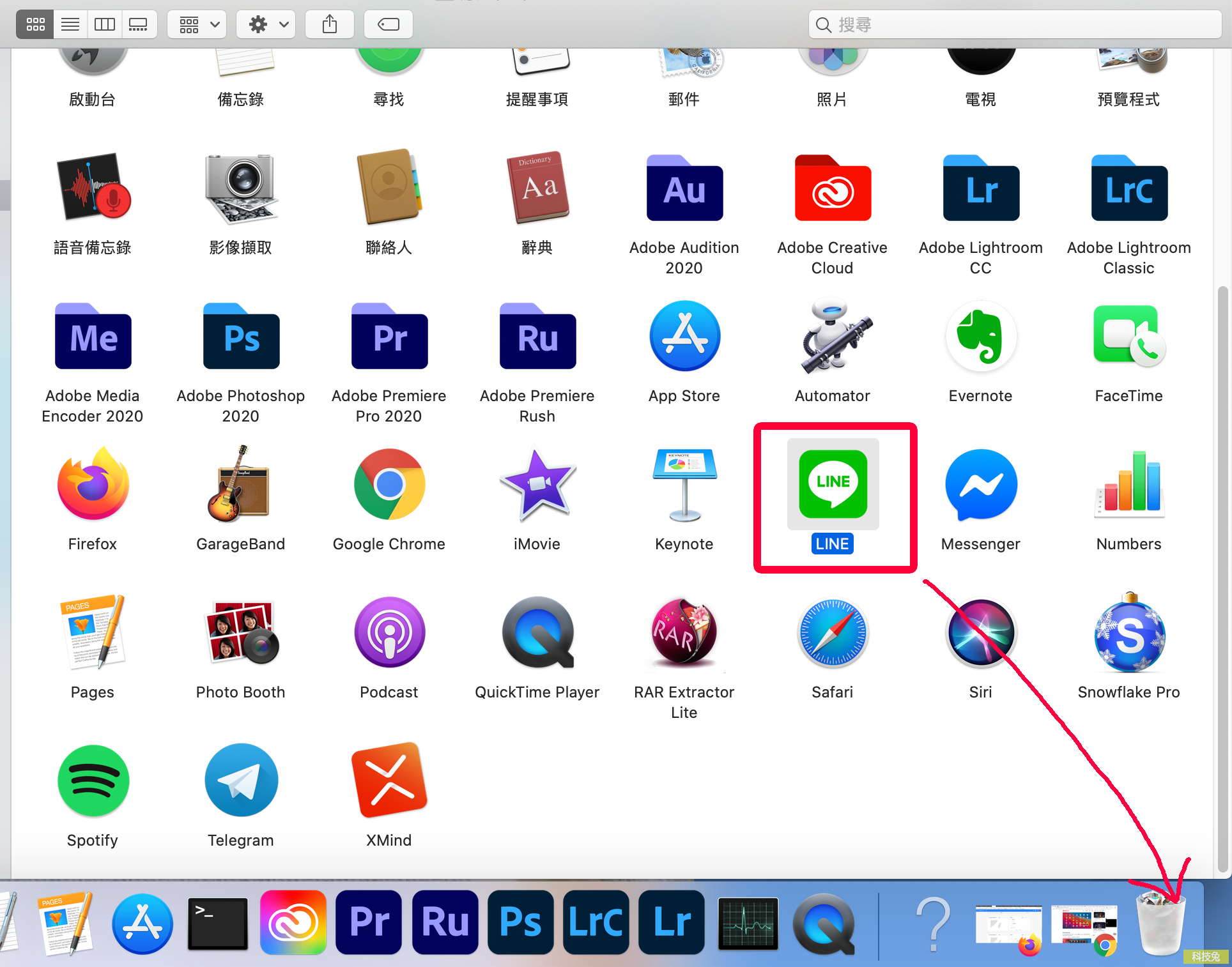Viewport: 1232px width, 967px height.
Task: Select the Photo Booth app
Action: 241,632
